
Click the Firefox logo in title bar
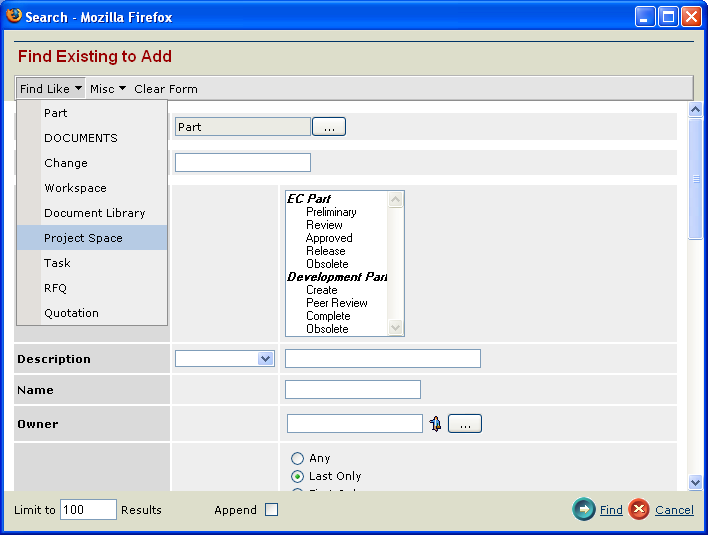click(14, 16)
